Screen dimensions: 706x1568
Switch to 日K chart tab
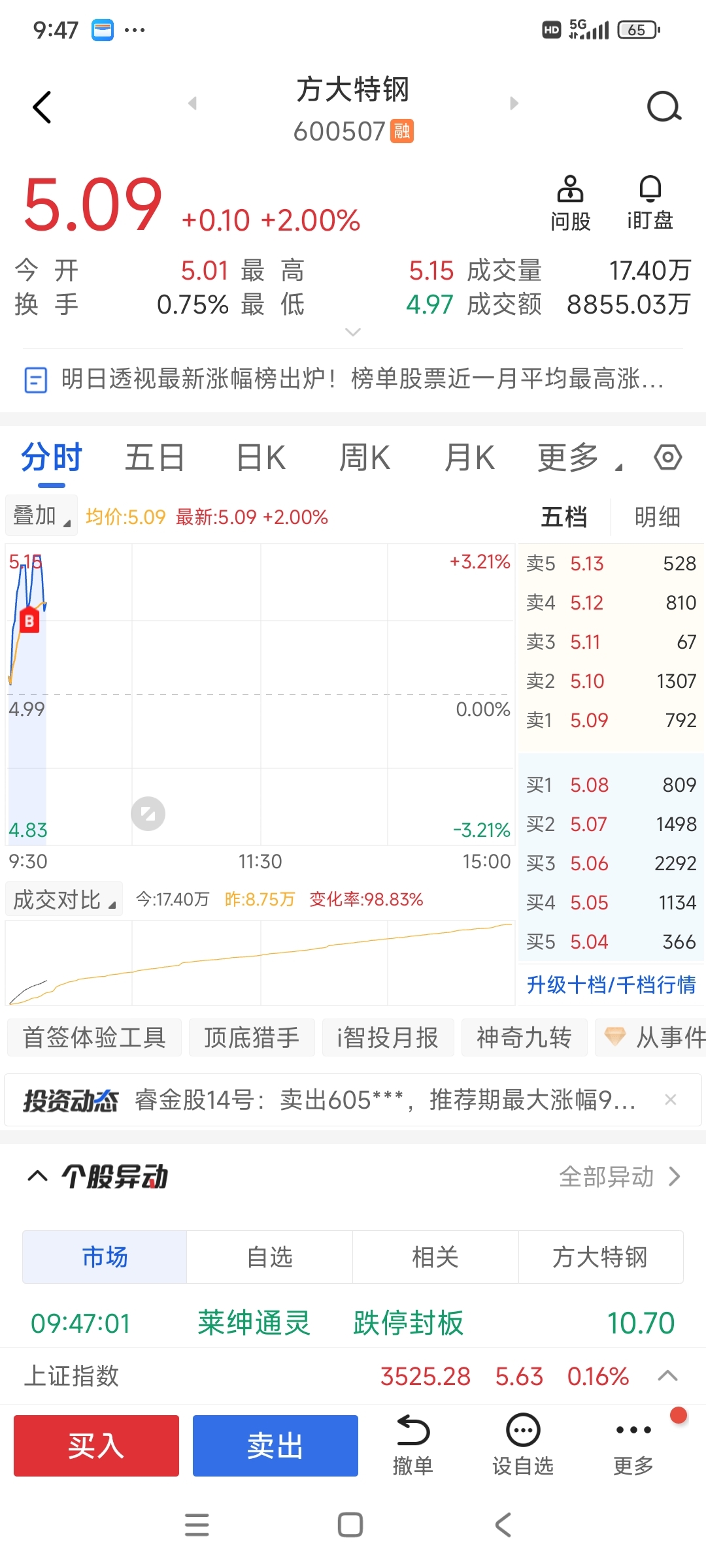coord(261,457)
